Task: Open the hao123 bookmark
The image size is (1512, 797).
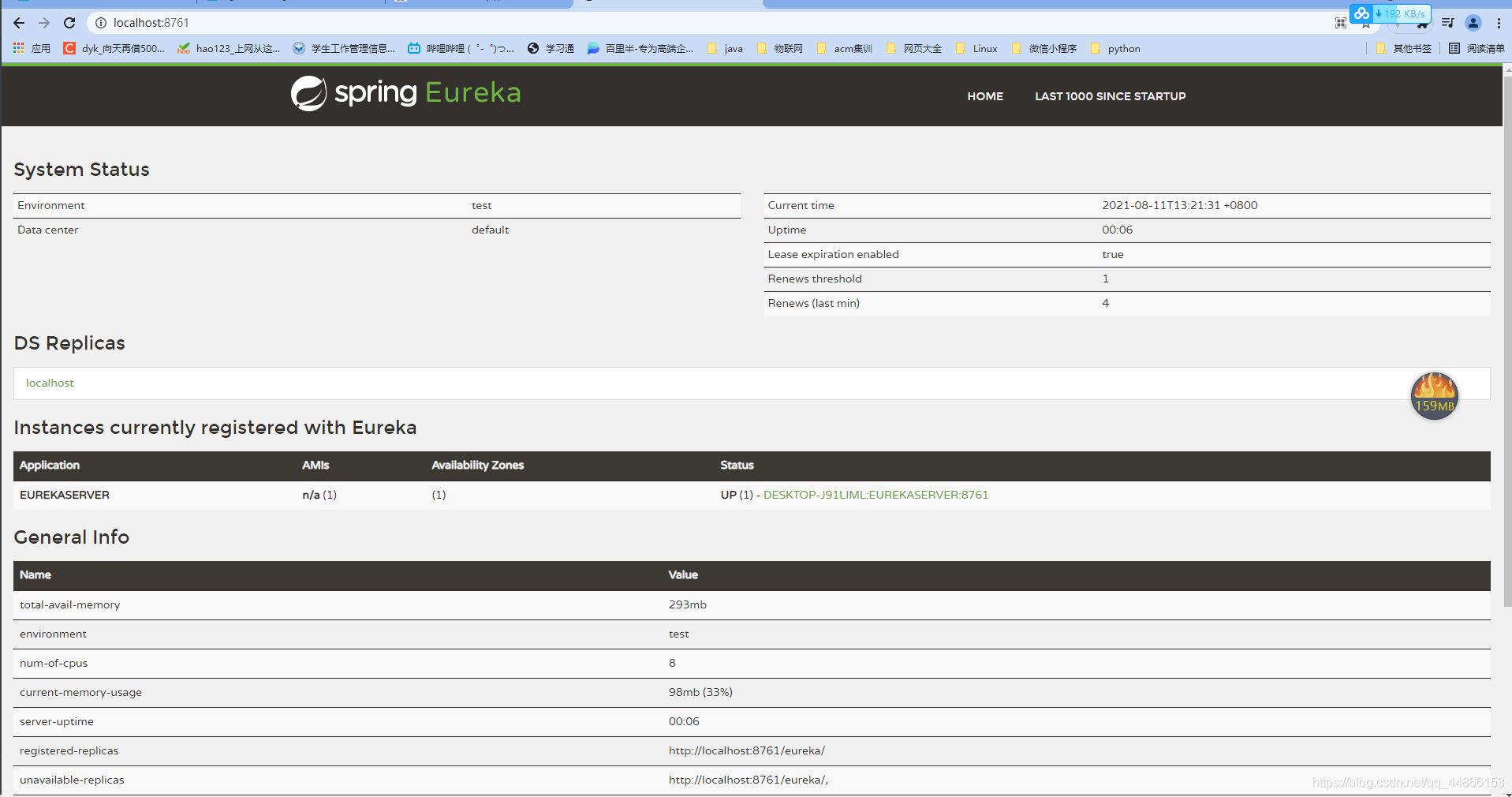Action: coord(229,48)
